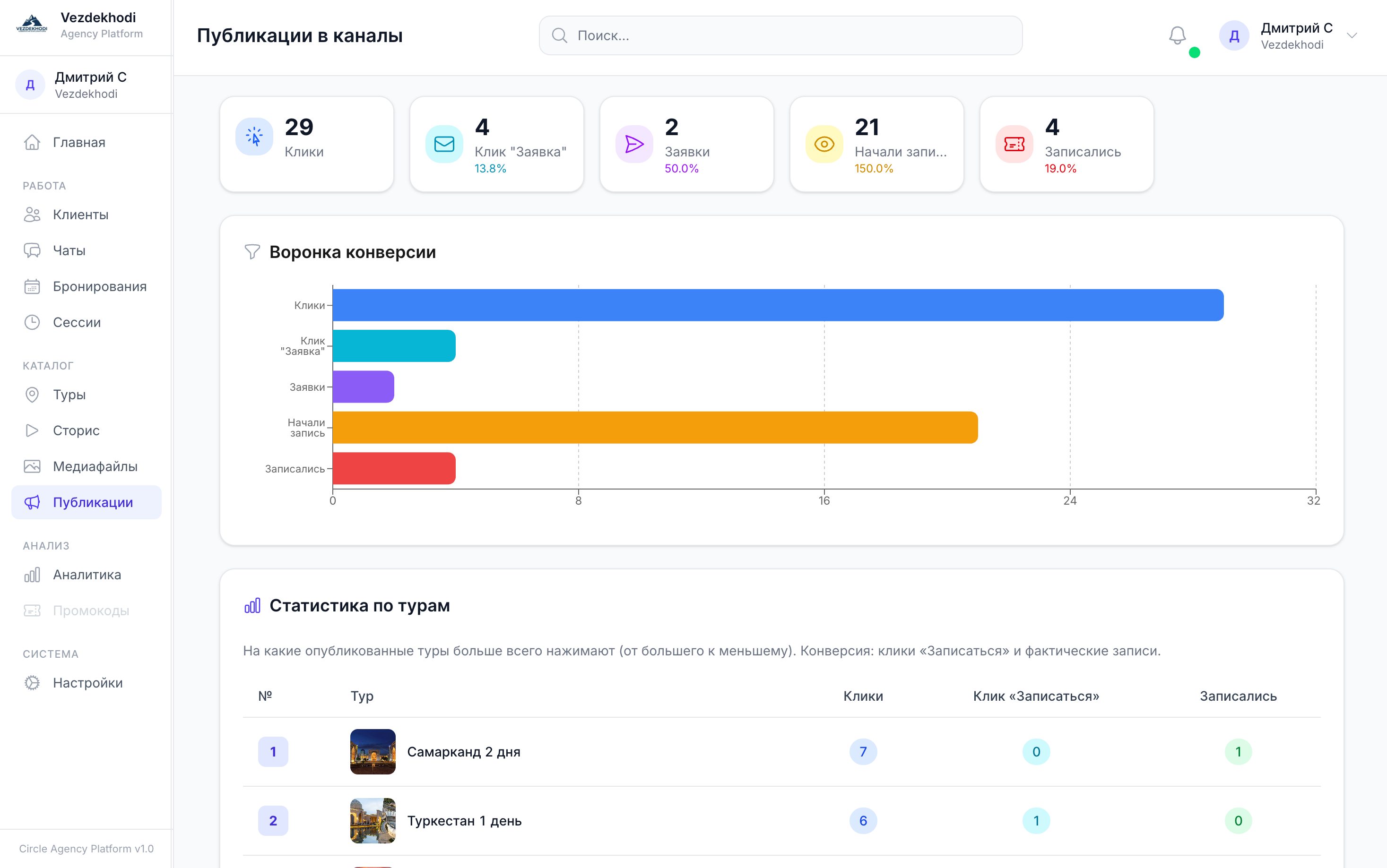Click the gear icon for Настройки
The width and height of the screenshot is (1387, 868).
coord(32,683)
